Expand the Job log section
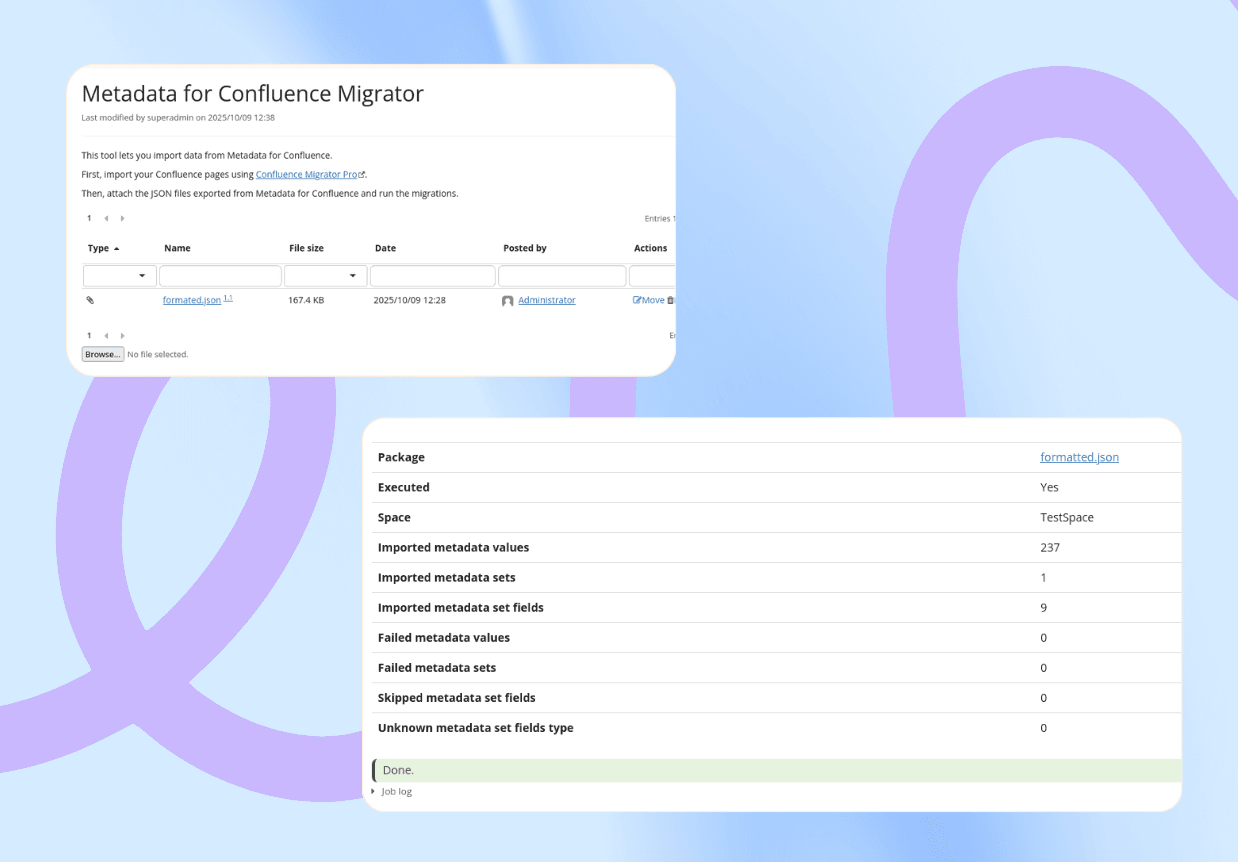This screenshot has height=862, width=1238. tap(392, 791)
